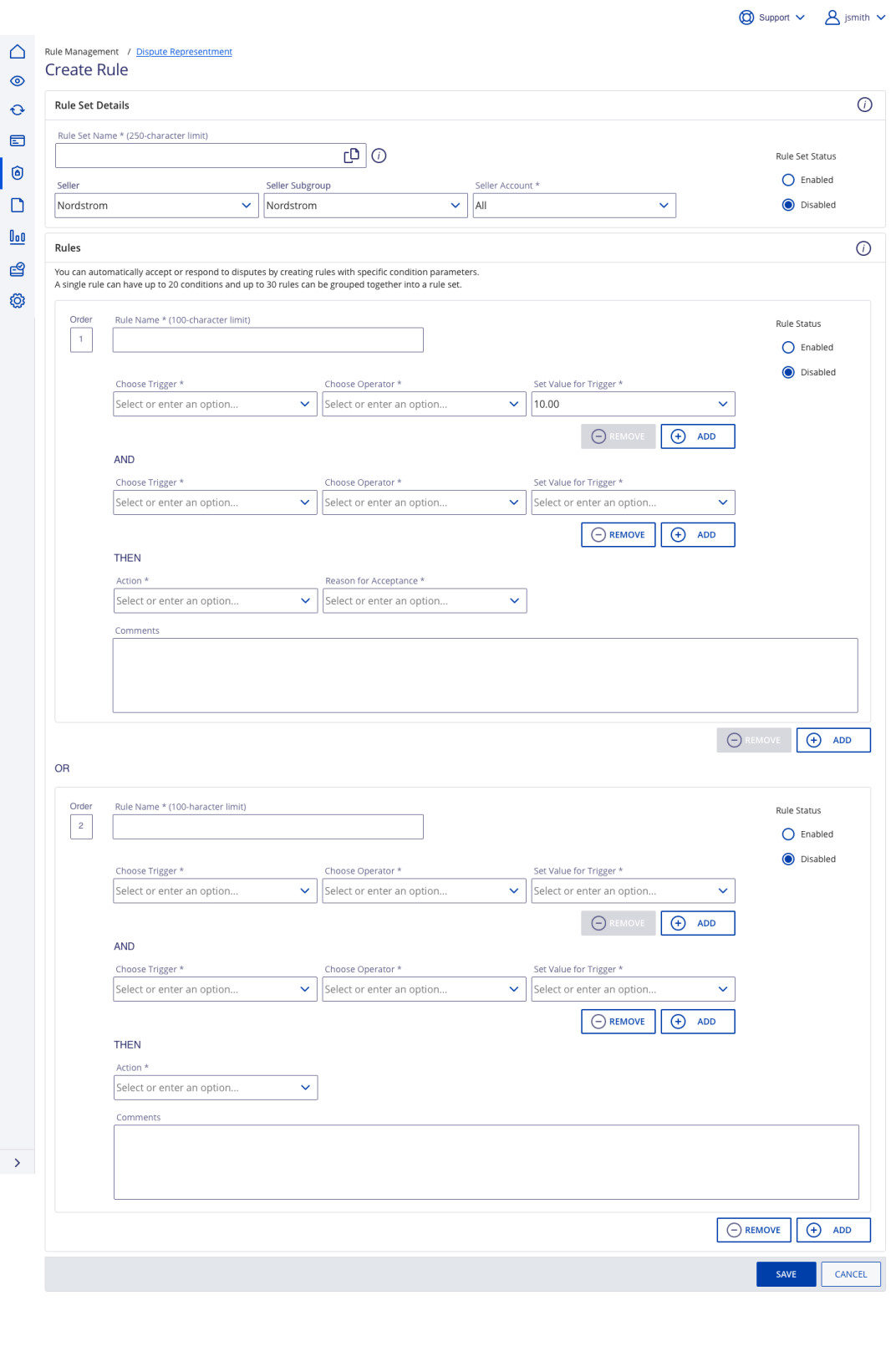
Task: Click the CANCEL button
Action: coord(850,1274)
